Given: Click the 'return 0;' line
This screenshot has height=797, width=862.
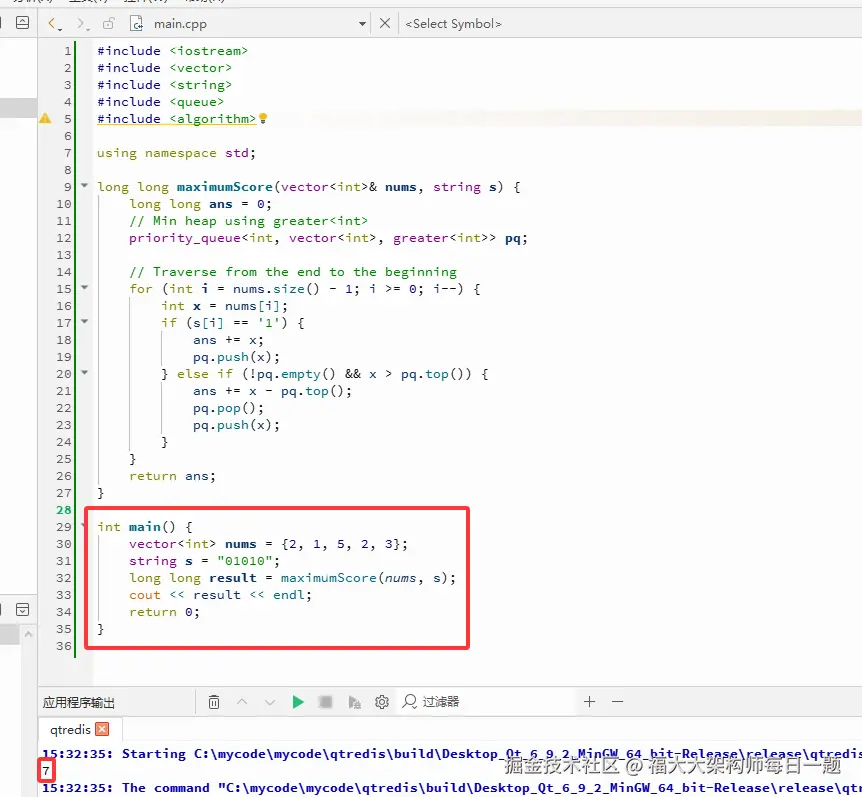Looking at the screenshot, I should pos(164,612).
